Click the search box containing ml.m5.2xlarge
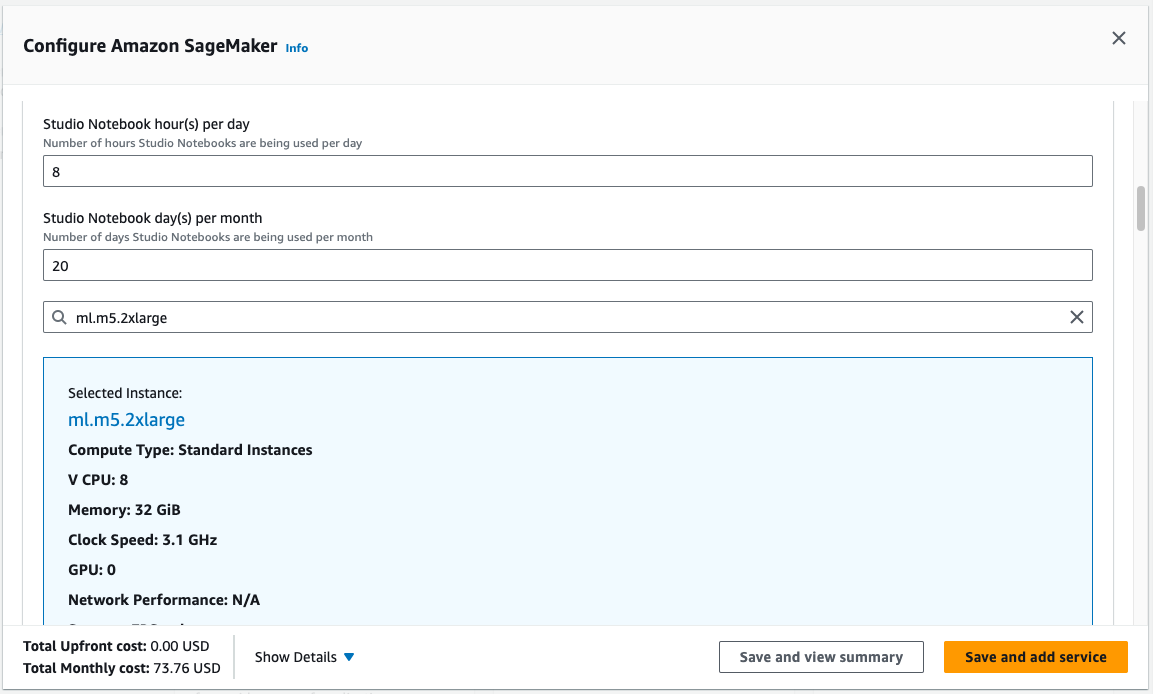The width and height of the screenshot is (1153, 694). click(560, 317)
